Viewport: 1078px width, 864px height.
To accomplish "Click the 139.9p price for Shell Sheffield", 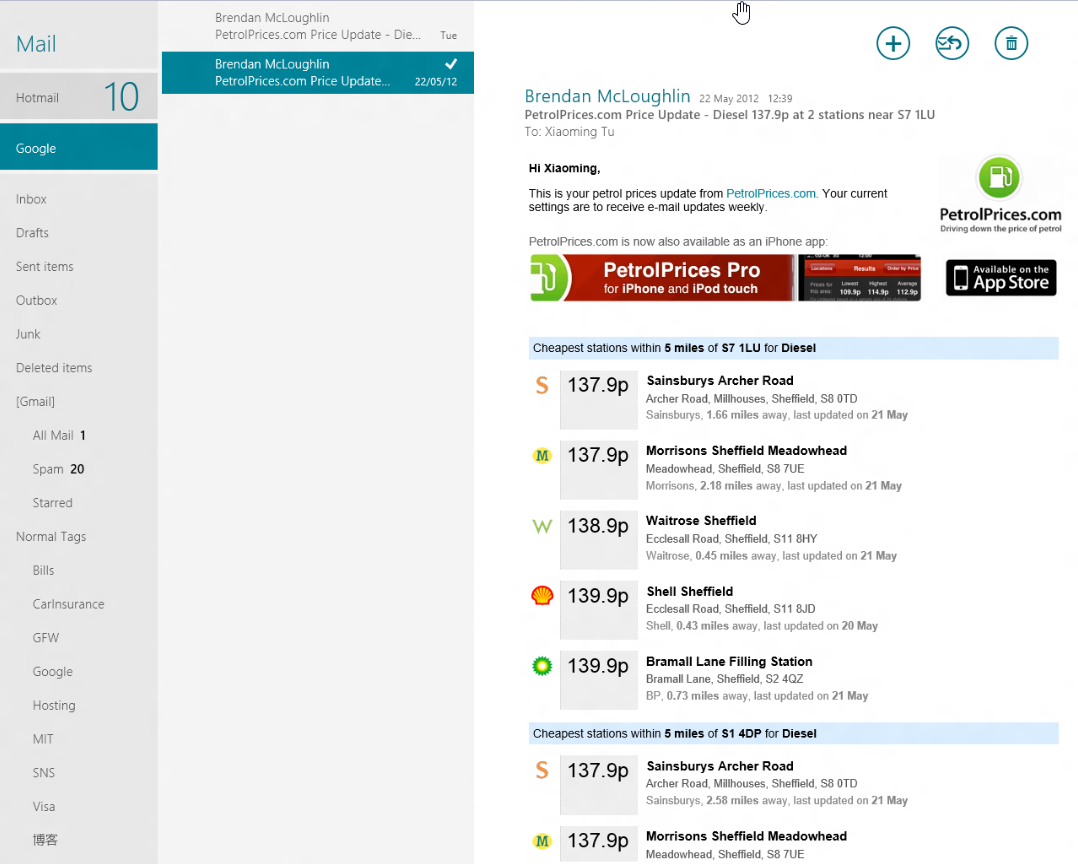I will tap(598, 596).
